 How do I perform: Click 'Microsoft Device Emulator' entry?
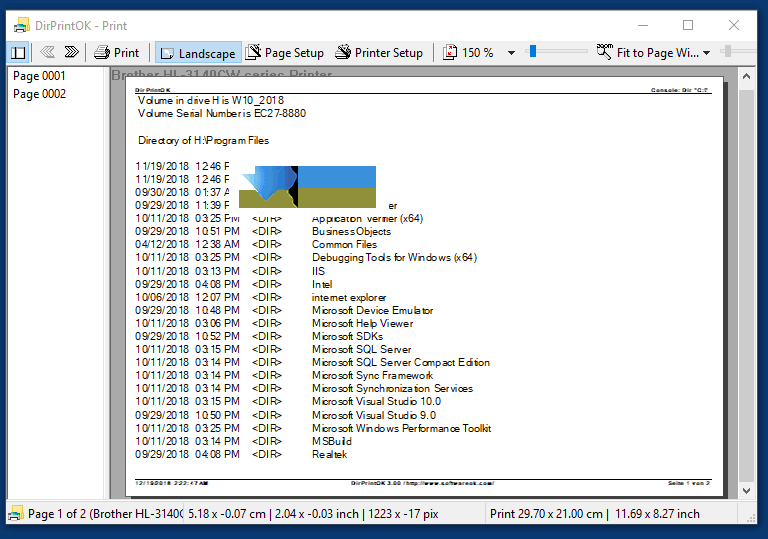[372, 311]
